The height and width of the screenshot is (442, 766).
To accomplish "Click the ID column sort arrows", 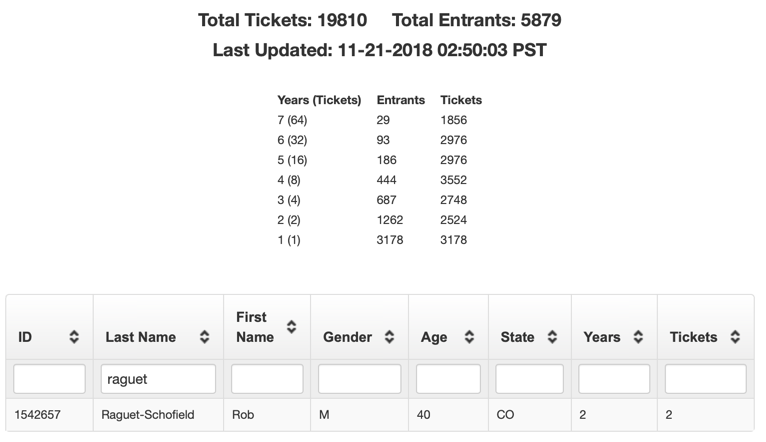I will click(74, 337).
